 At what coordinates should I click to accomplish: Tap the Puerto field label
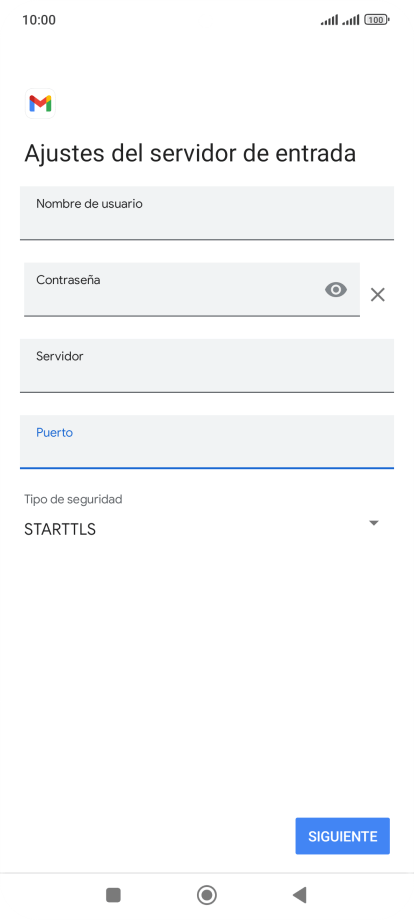coord(55,432)
